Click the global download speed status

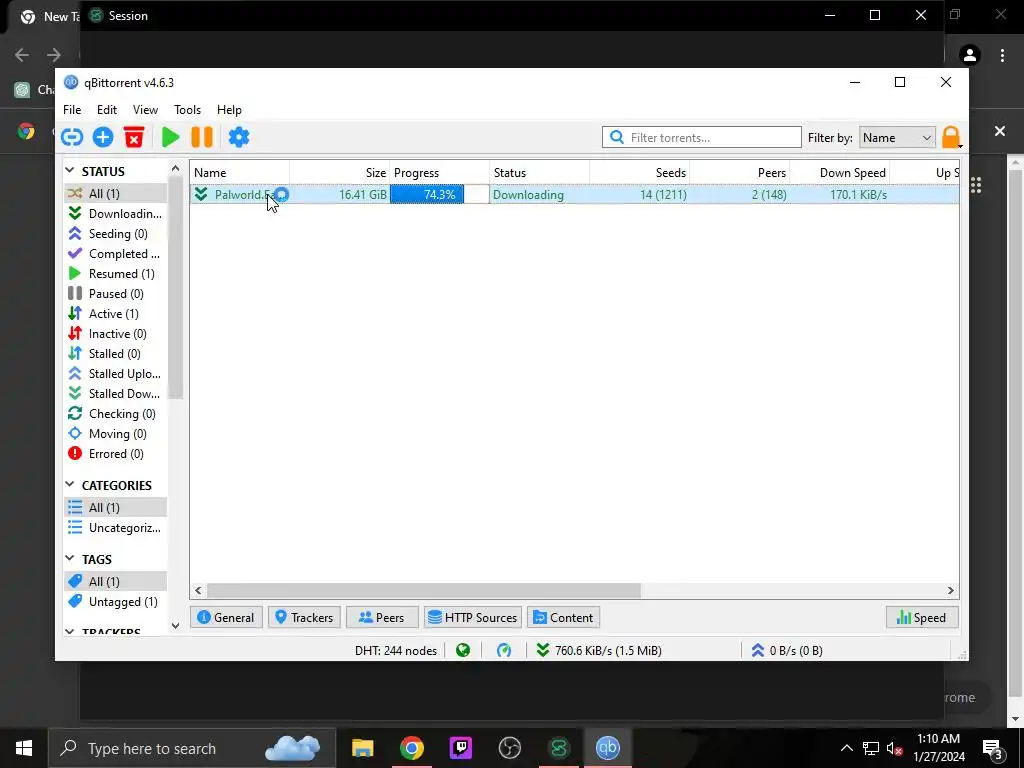[x=599, y=650]
